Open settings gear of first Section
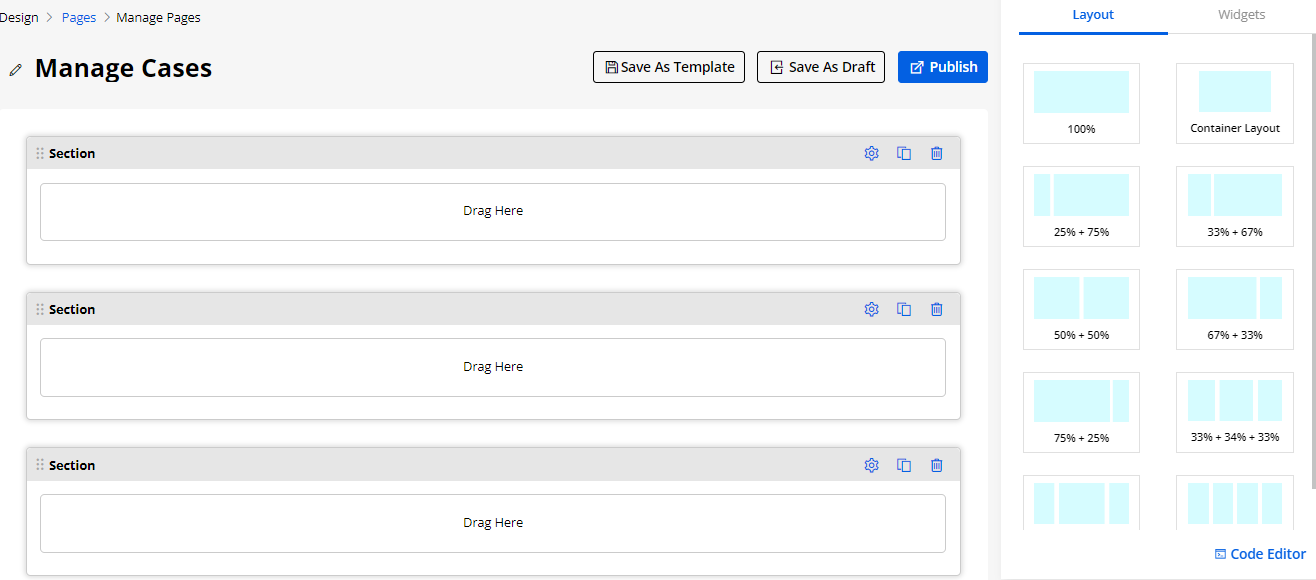Screen dimensions: 1316x580 click(x=871, y=153)
